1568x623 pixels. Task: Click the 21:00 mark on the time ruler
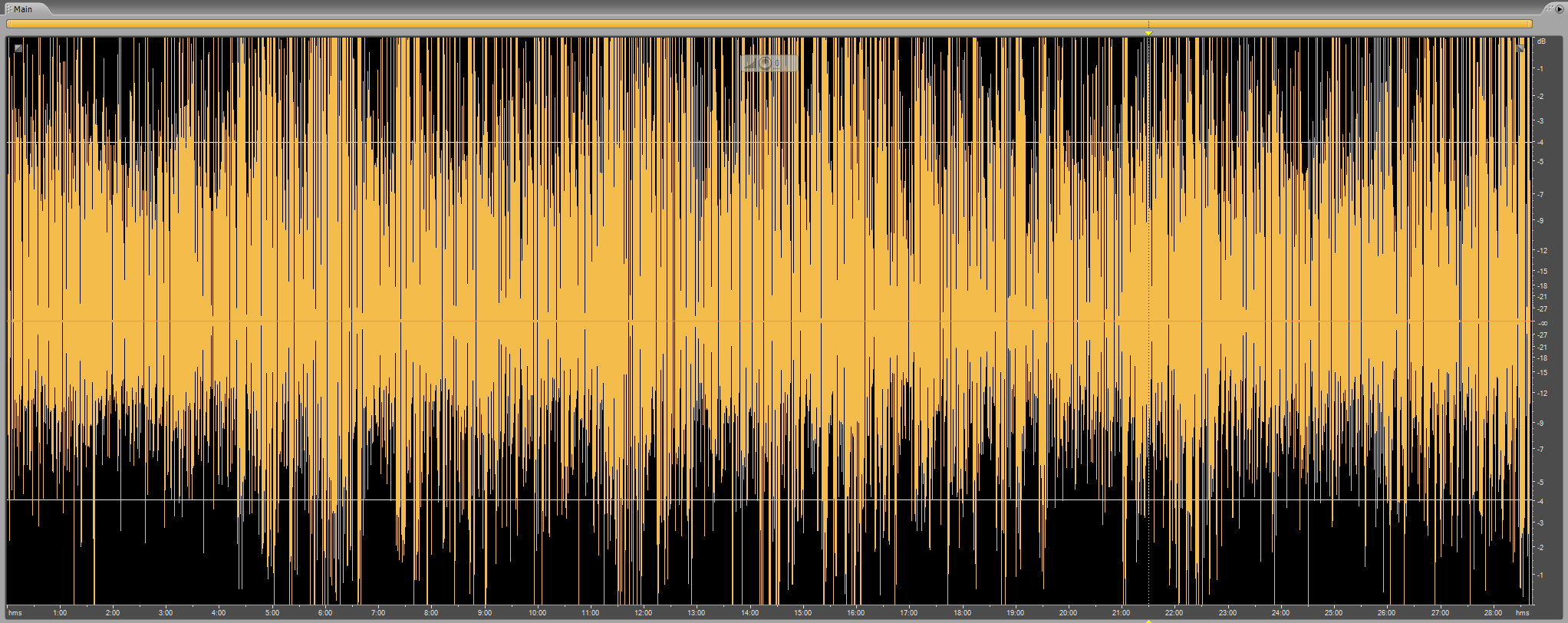(1121, 612)
